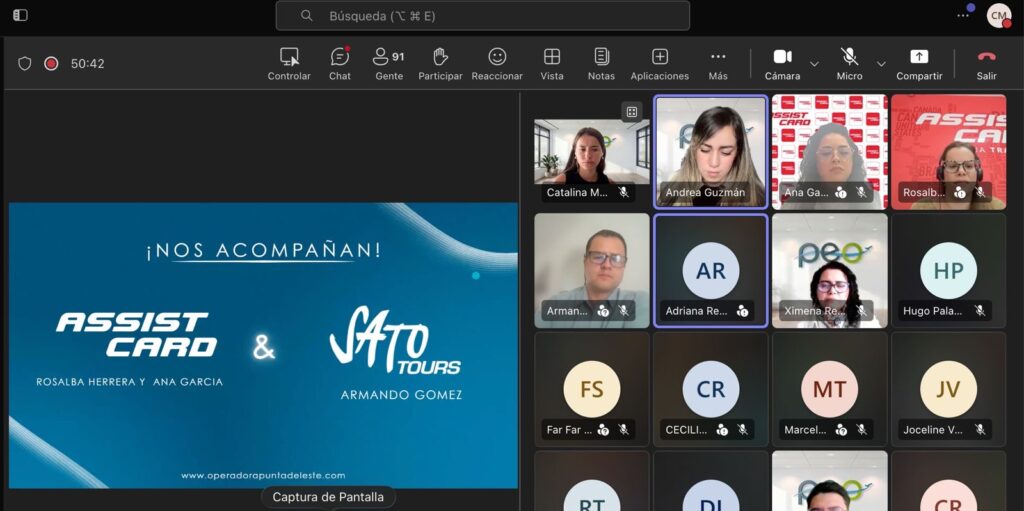Click Adriana Re... name label

(x=696, y=311)
